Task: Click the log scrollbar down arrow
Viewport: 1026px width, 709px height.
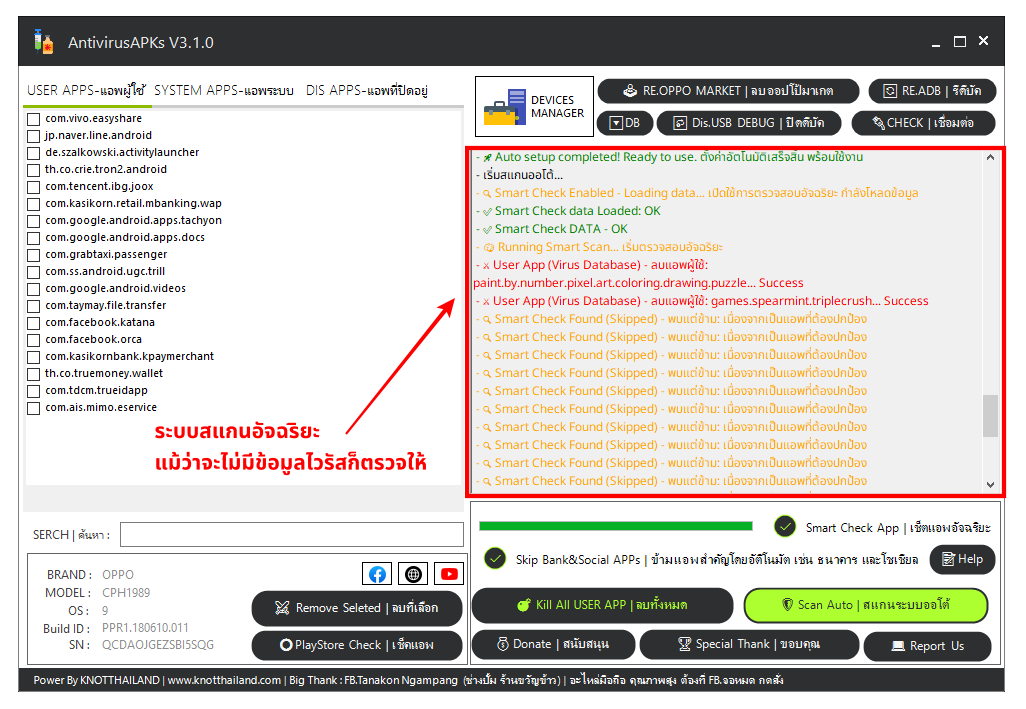Action: (x=990, y=485)
